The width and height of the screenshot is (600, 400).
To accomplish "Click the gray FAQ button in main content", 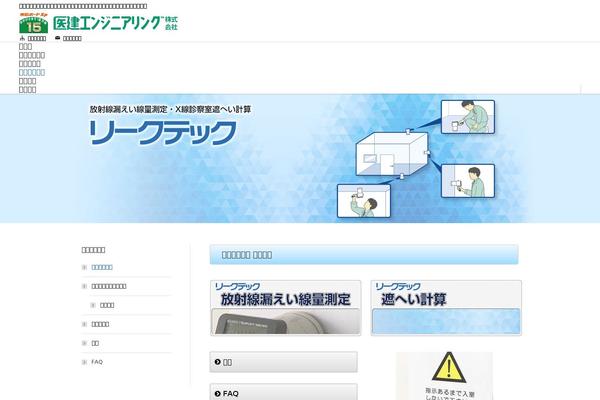I will pyautogui.click(x=284, y=392).
